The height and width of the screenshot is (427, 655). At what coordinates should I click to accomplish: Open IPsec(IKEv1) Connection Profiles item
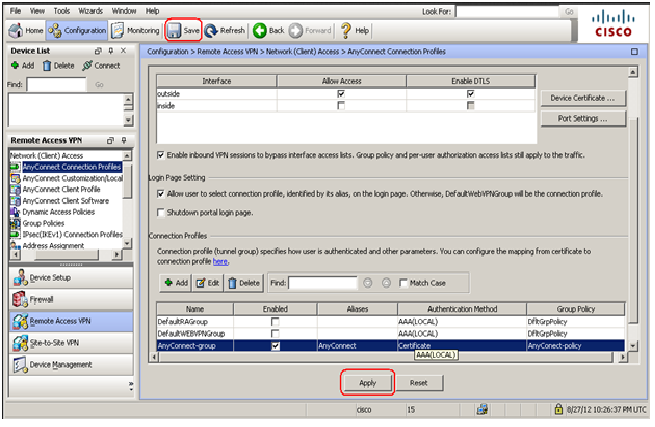point(72,234)
